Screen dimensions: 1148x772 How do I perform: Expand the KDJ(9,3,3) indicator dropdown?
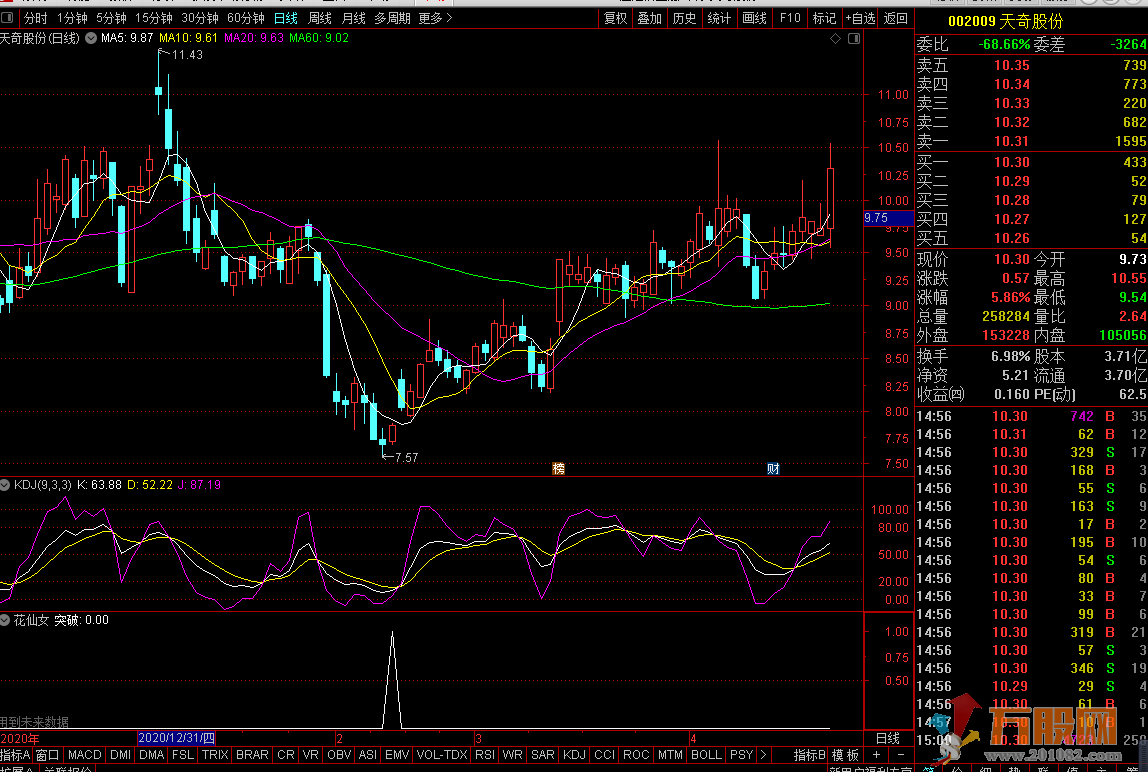pyautogui.click(x=5, y=485)
